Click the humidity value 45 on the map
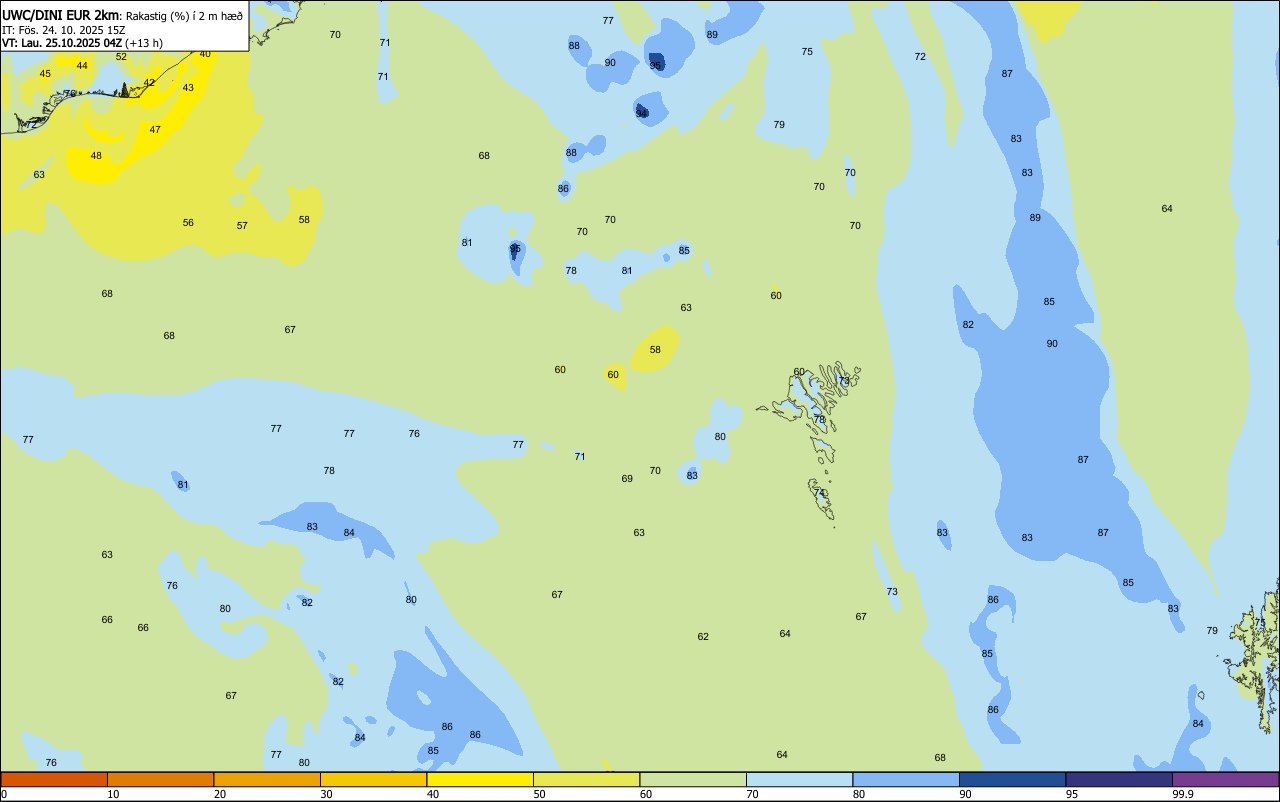The image size is (1280, 802). pyautogui.click(x=45, y=74)
